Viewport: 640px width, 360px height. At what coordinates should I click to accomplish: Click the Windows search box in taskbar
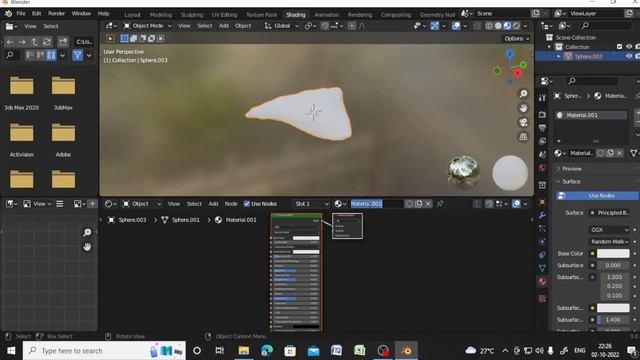click(x=104, y=351)
